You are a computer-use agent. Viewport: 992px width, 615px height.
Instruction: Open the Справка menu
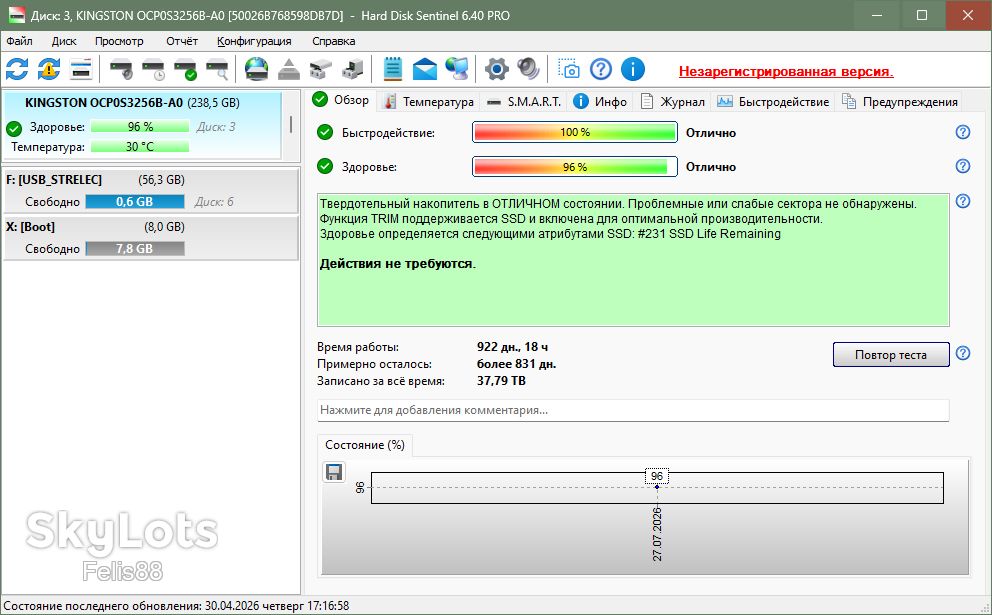tap(333, 41)
